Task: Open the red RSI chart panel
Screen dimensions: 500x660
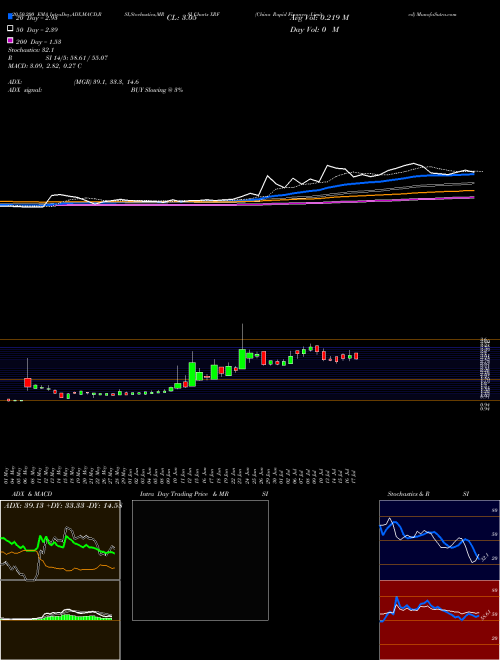Action: tap(439, 620)
